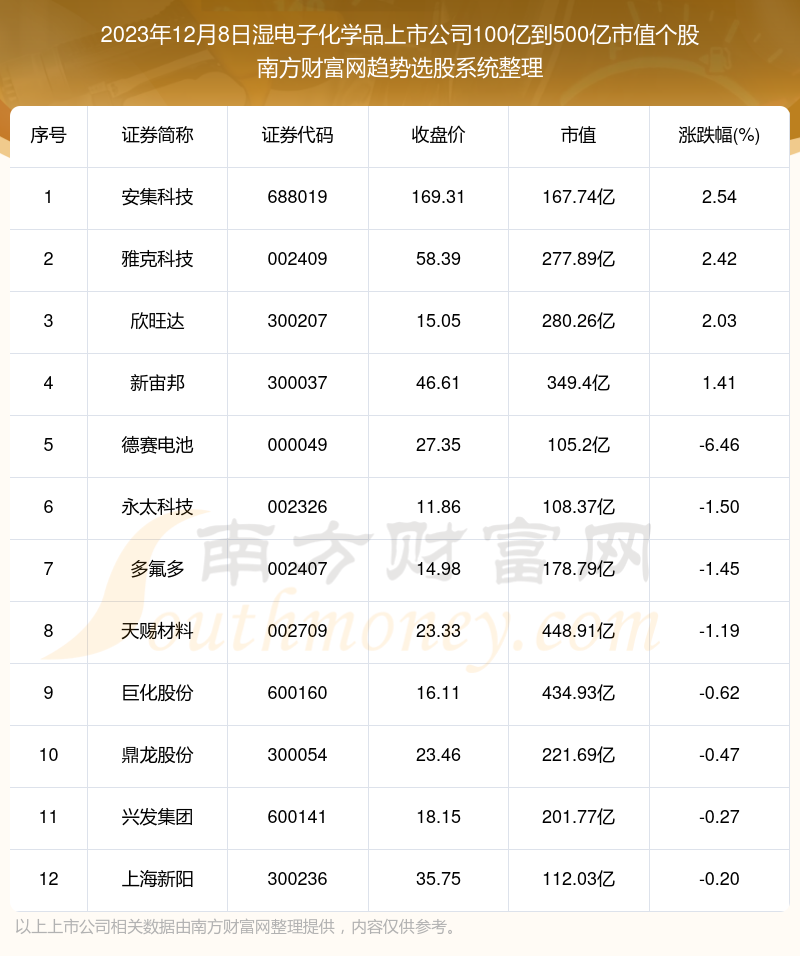
Task: Click change value -6.46
Action: (x=719, y=445)
